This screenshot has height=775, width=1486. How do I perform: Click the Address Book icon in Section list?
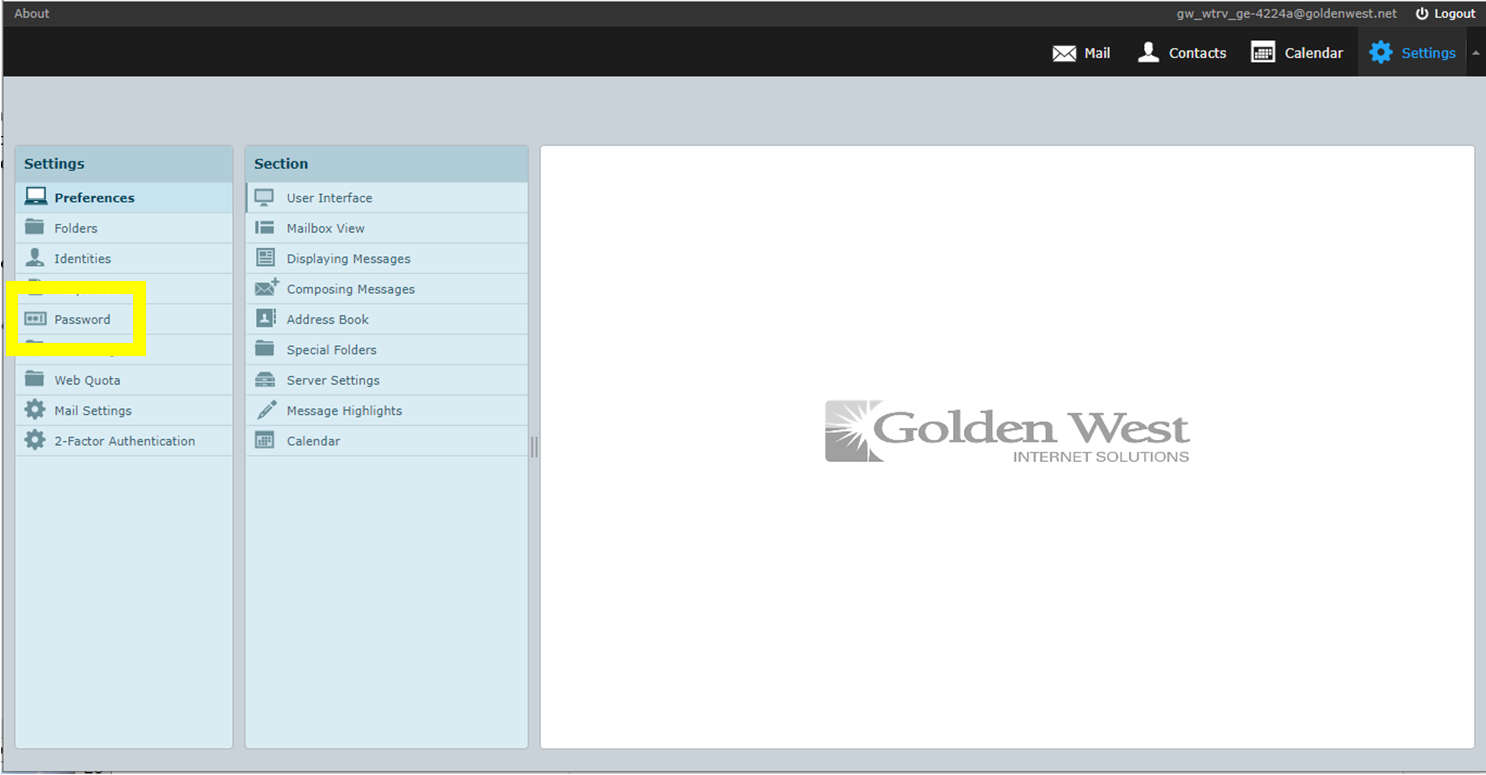click(x=264, y=319)
